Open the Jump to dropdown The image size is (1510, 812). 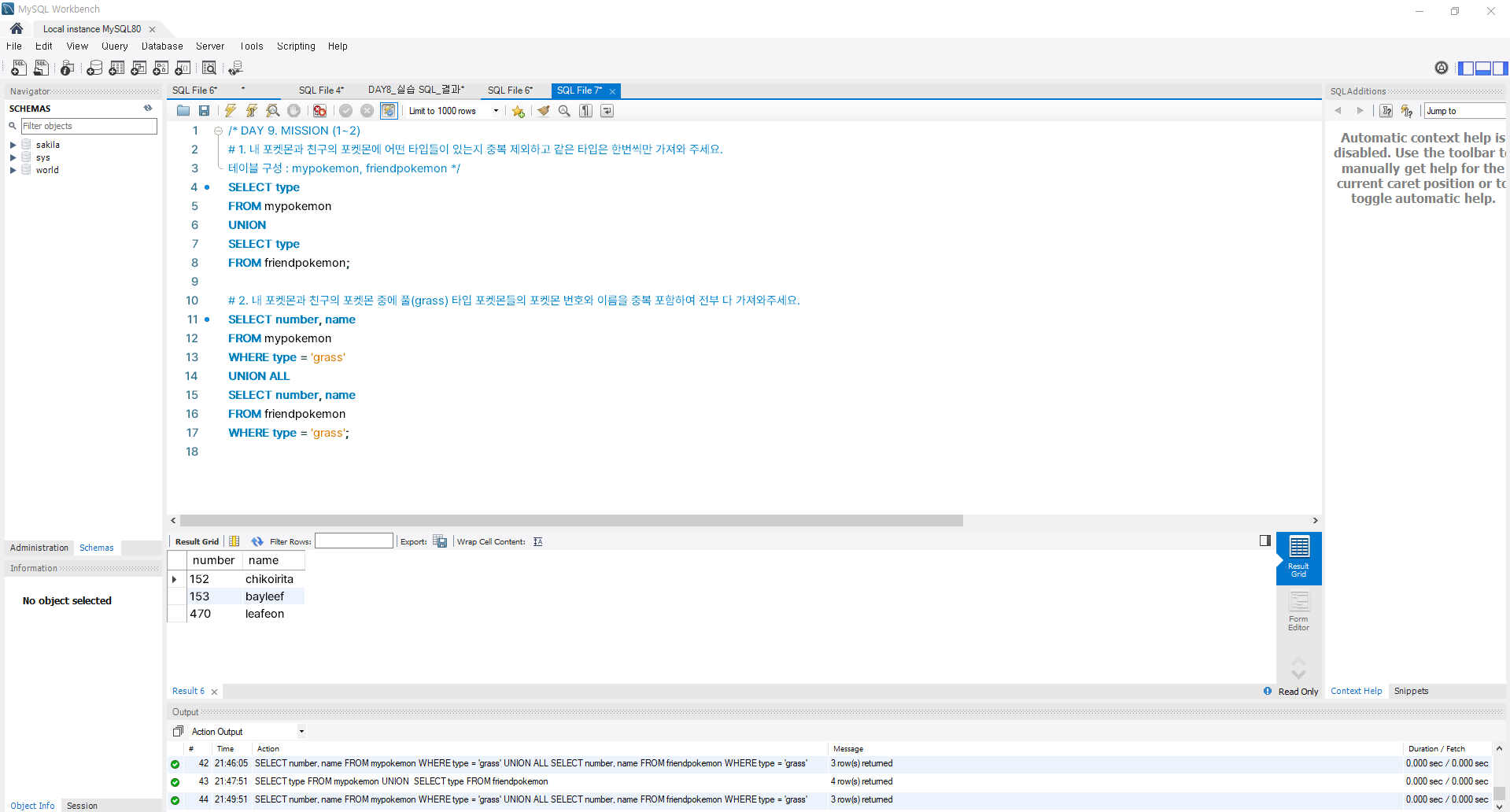tap(1465, 111)
